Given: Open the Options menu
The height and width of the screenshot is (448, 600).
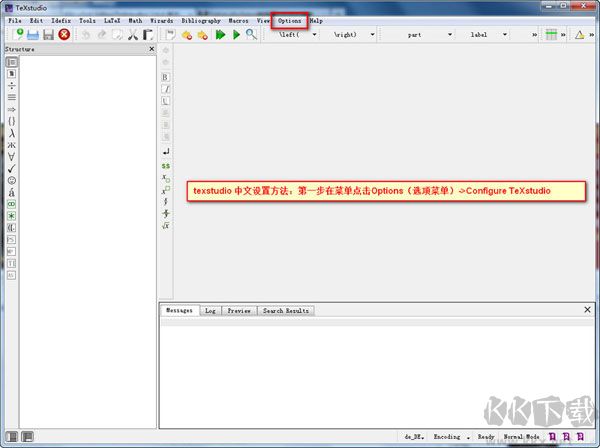Looking at the screenshot, I should tap(289, 21).
